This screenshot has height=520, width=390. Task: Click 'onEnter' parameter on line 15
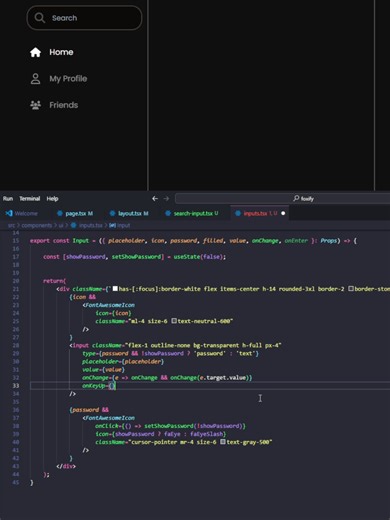(x=296, y=241)
